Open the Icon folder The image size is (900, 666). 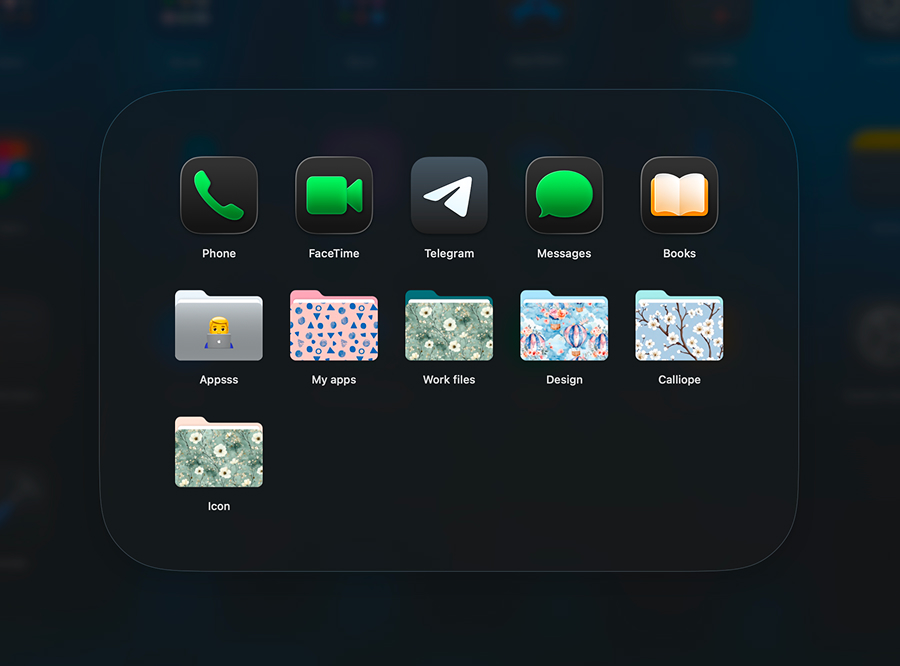click(x=218, y=452)
